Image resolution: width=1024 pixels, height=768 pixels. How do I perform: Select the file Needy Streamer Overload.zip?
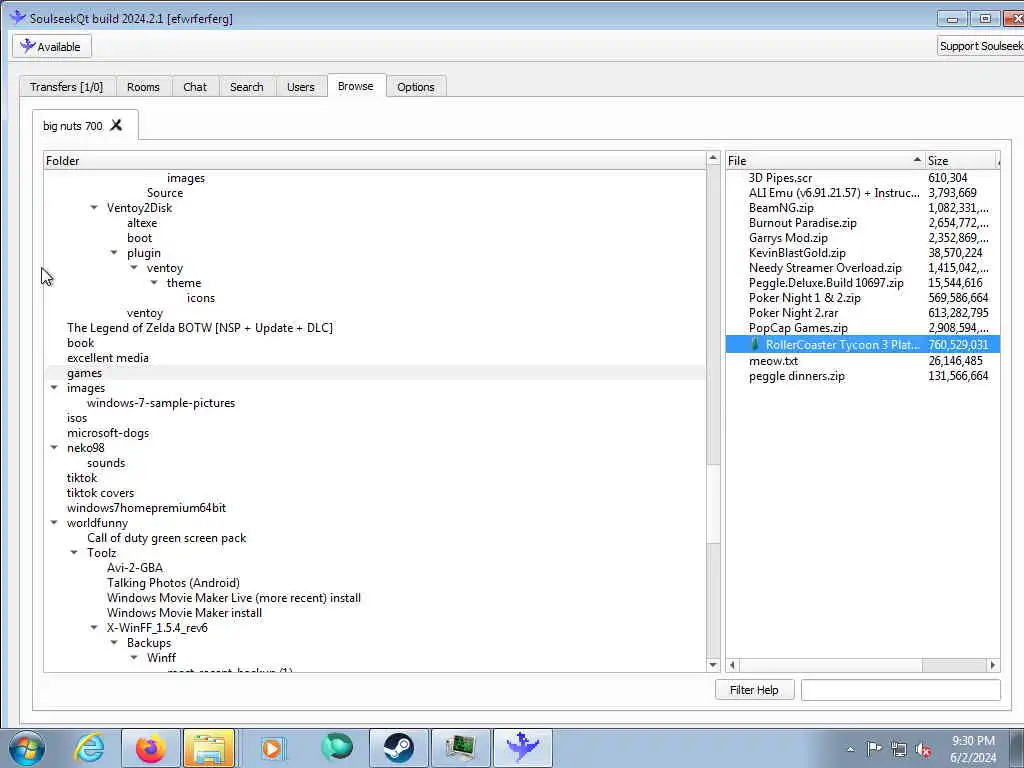coord(825,268)
